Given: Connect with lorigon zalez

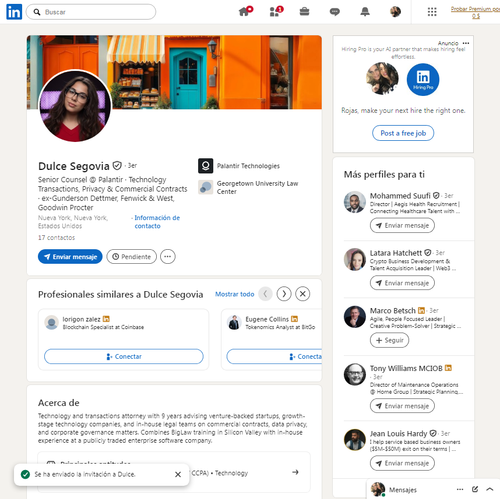Looking at the screenshot, I should [124, 357].
